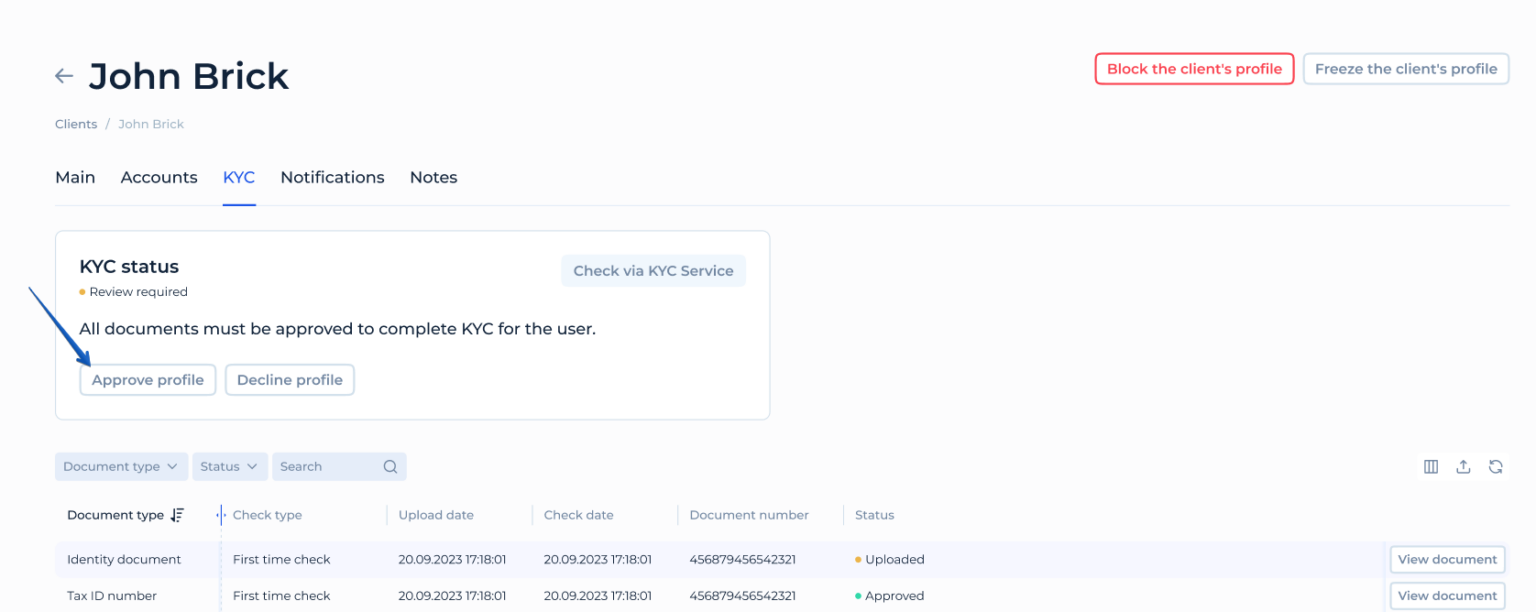Screen dimensions: 1536x612
Task: Open the column settings icon above the table
Action: (1430, 466)
